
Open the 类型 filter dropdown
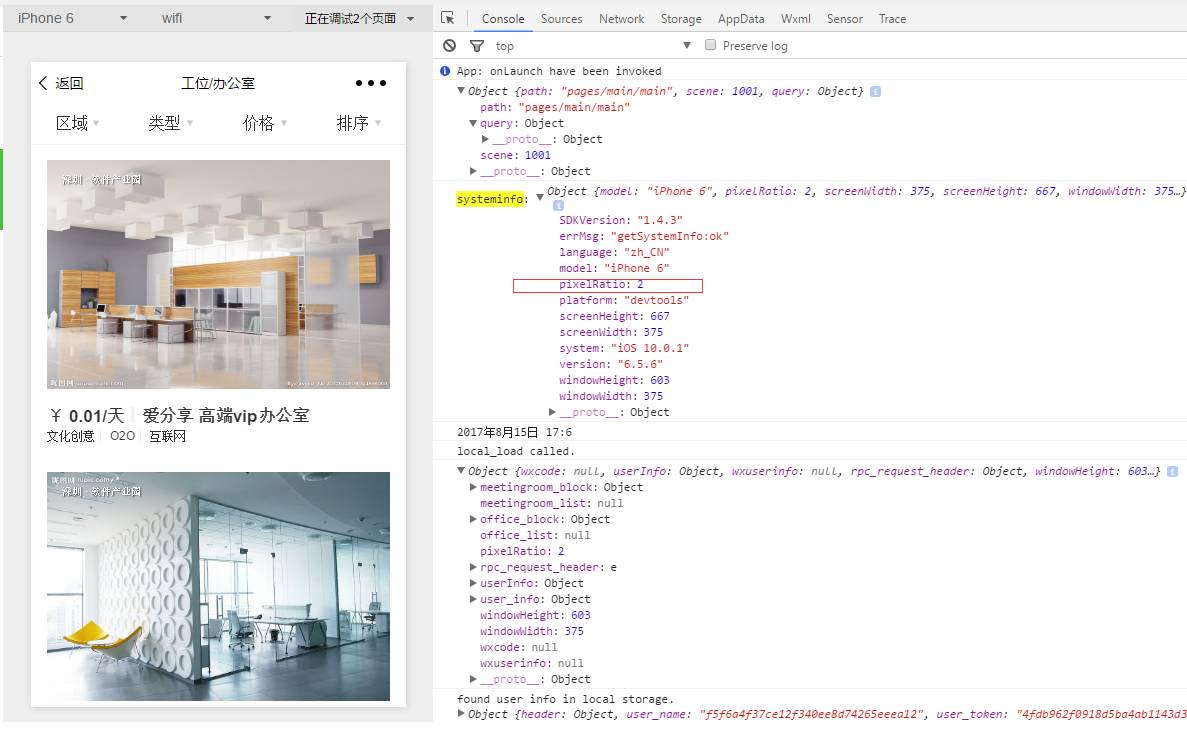point(170,123)
